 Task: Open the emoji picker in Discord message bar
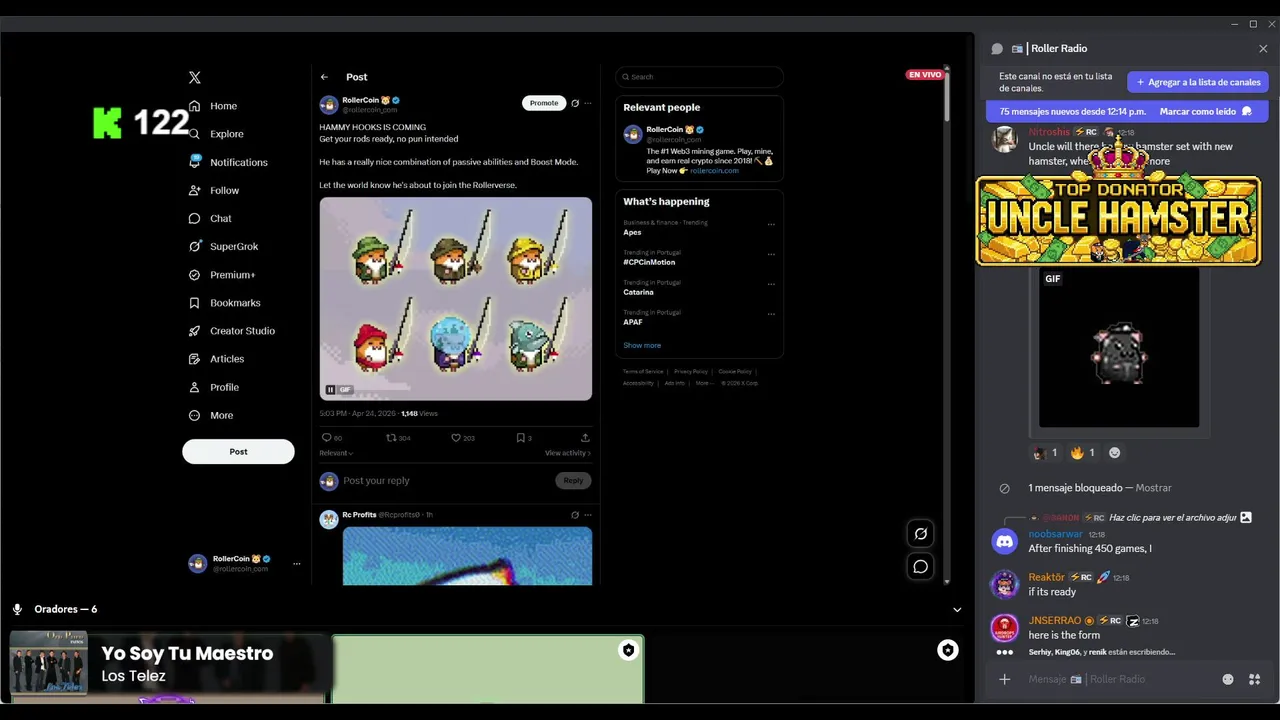(1228, 680)
